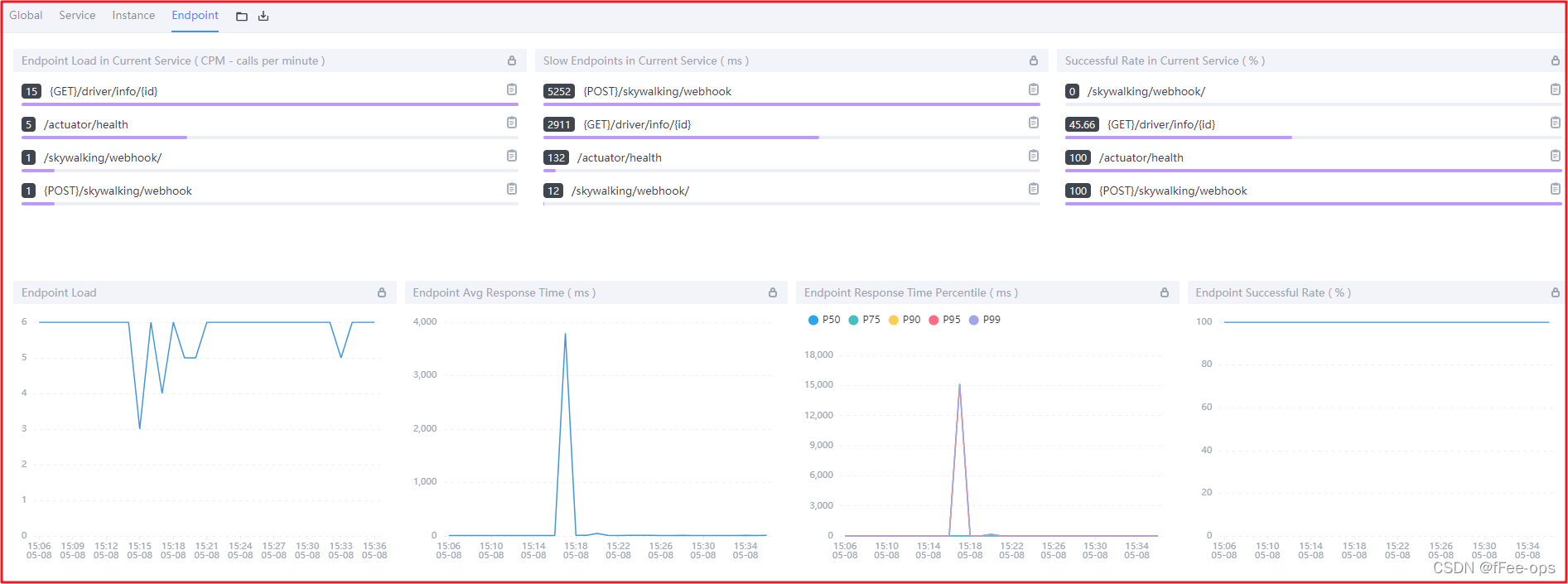Select /actuator/health with 5 CPM
1568x584 pixels.
point(86,124)
